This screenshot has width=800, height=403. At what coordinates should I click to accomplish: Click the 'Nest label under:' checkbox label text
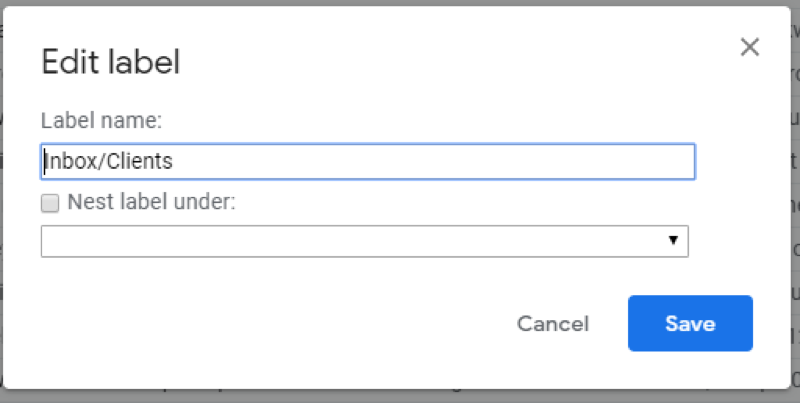[151, 202]
